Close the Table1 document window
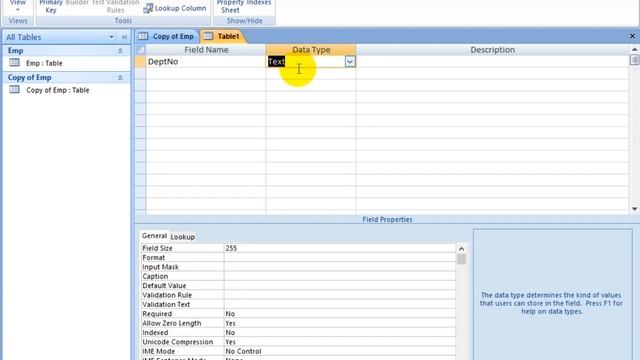The height and width of the screenshot is (360, 640). 632,36
